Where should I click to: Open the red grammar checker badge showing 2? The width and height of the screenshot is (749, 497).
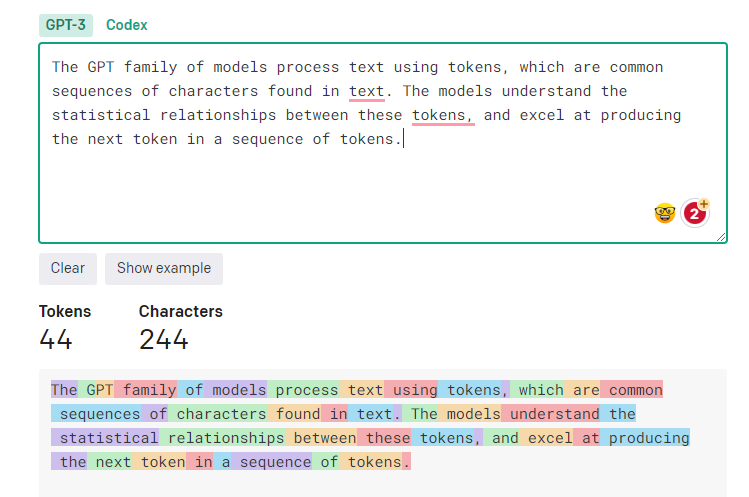tap(695, 213)
